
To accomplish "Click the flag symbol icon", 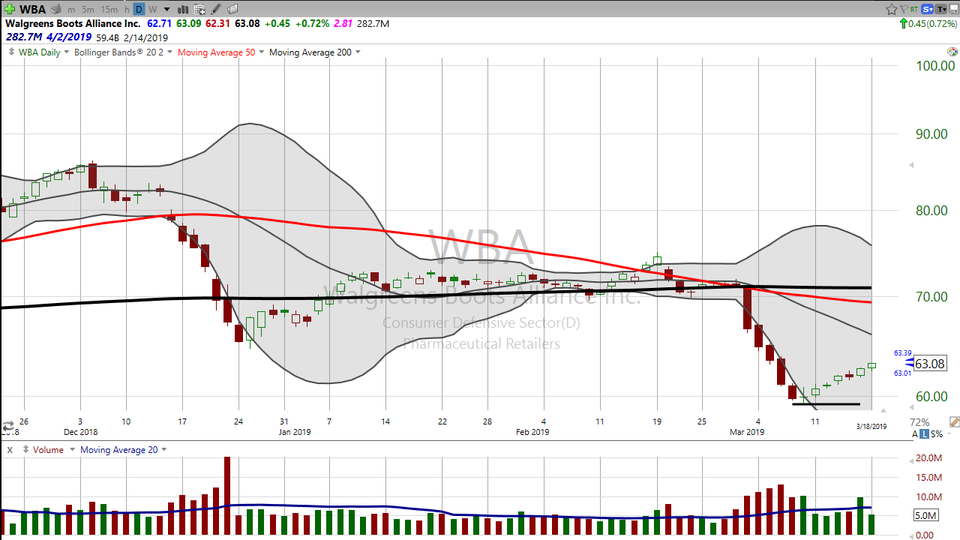I will (x=904, y=9).
